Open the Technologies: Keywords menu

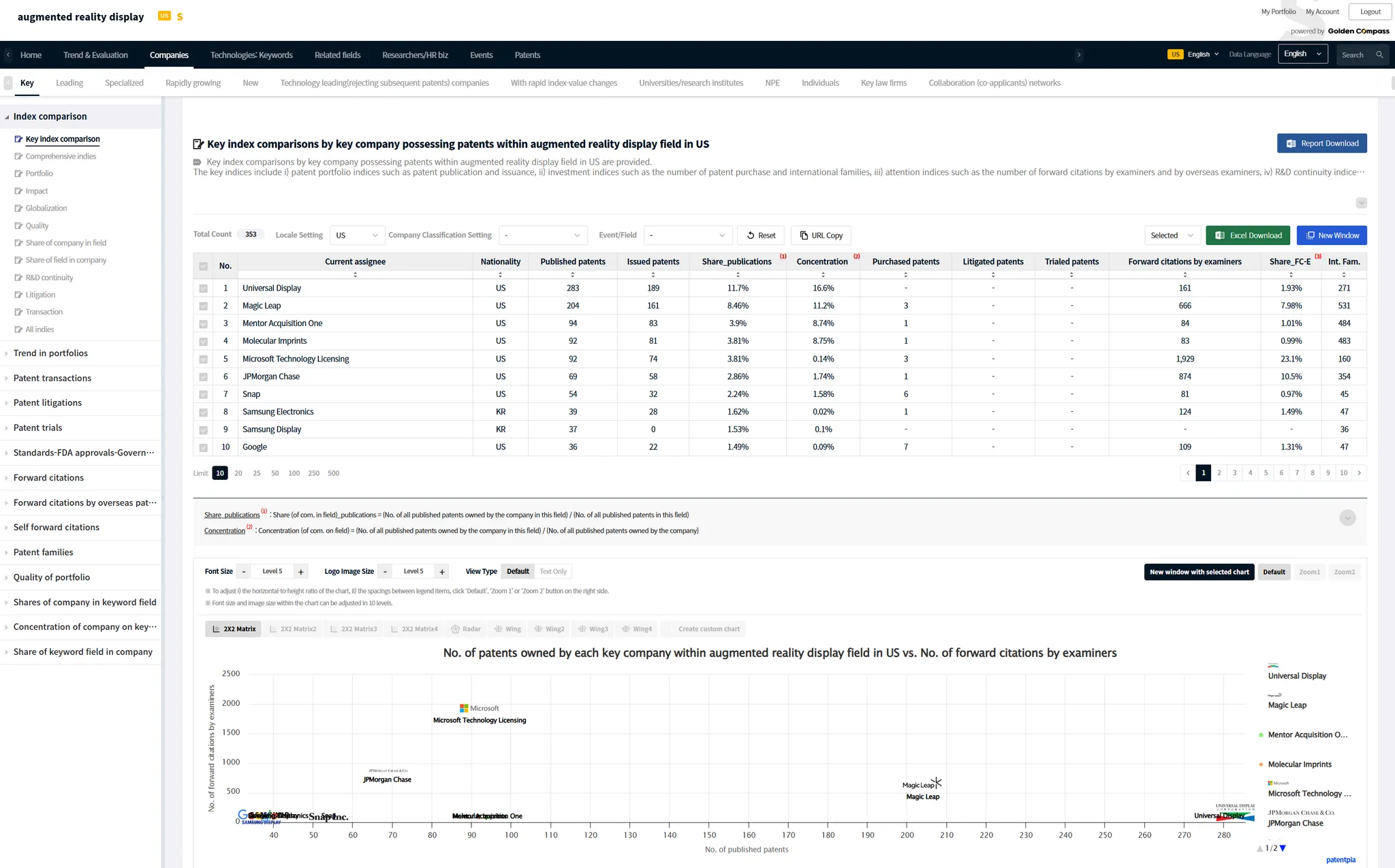point(251,55)
